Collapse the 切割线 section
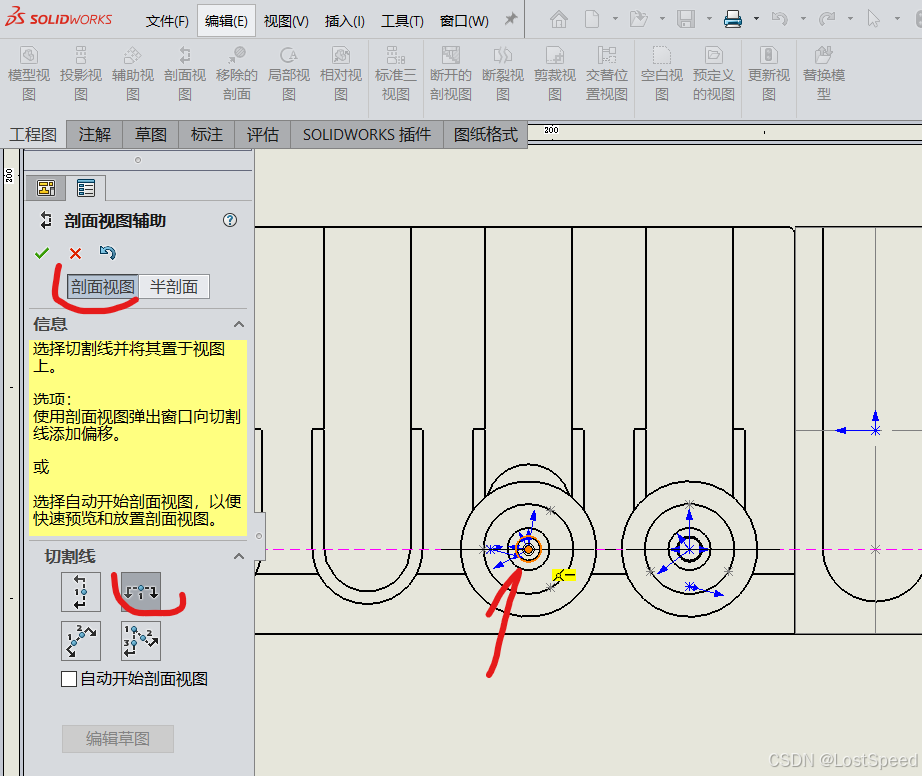This screenshot has height=776, width=922. [x=239, y=556]
